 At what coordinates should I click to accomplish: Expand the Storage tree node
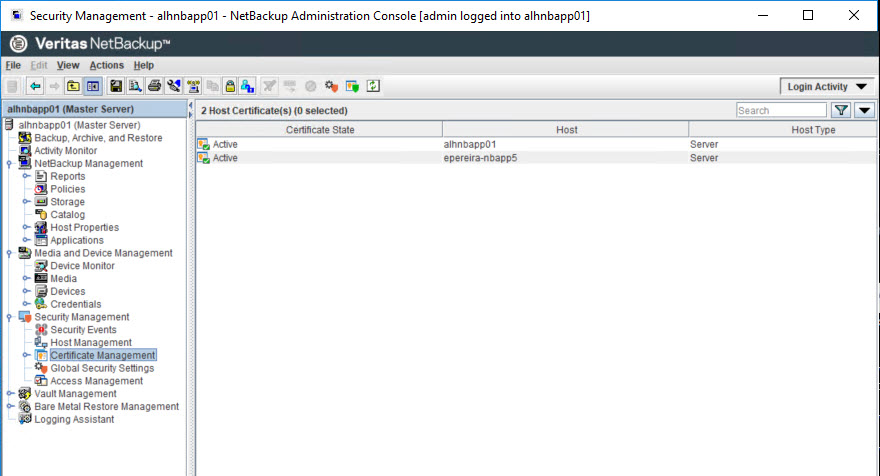(x=26, y=202)
